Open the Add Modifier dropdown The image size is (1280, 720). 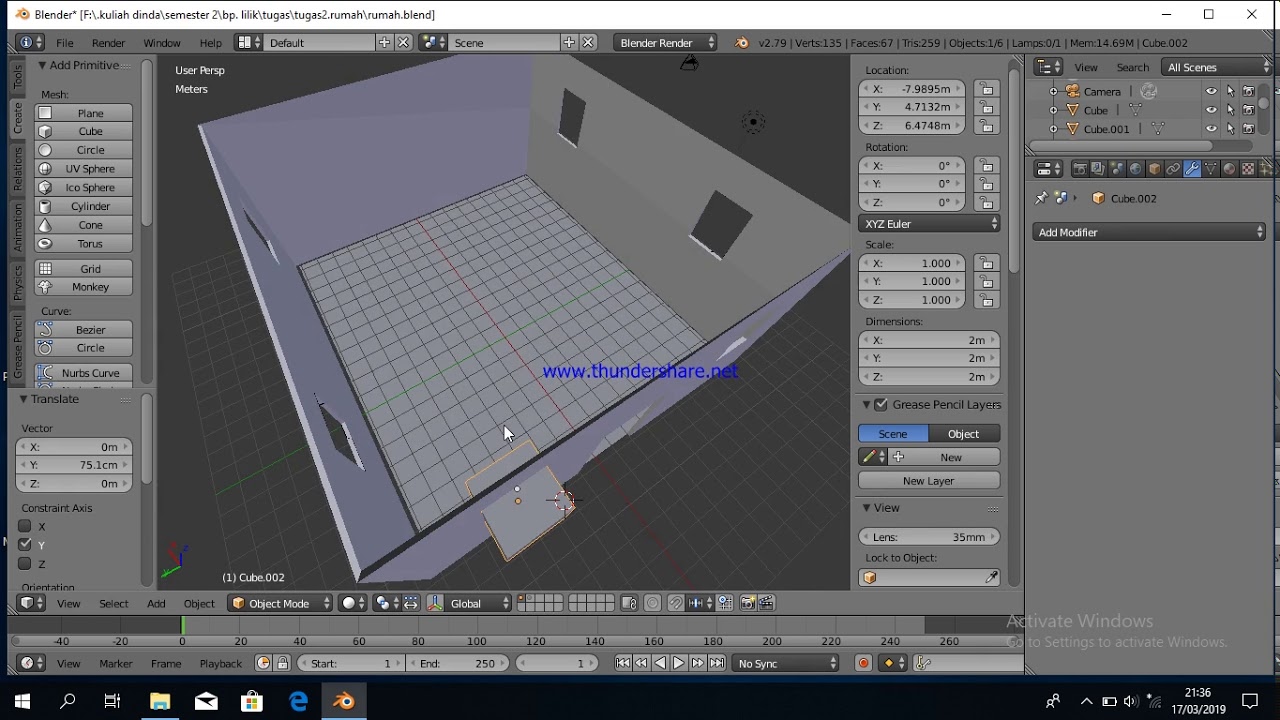point(1149,232)
